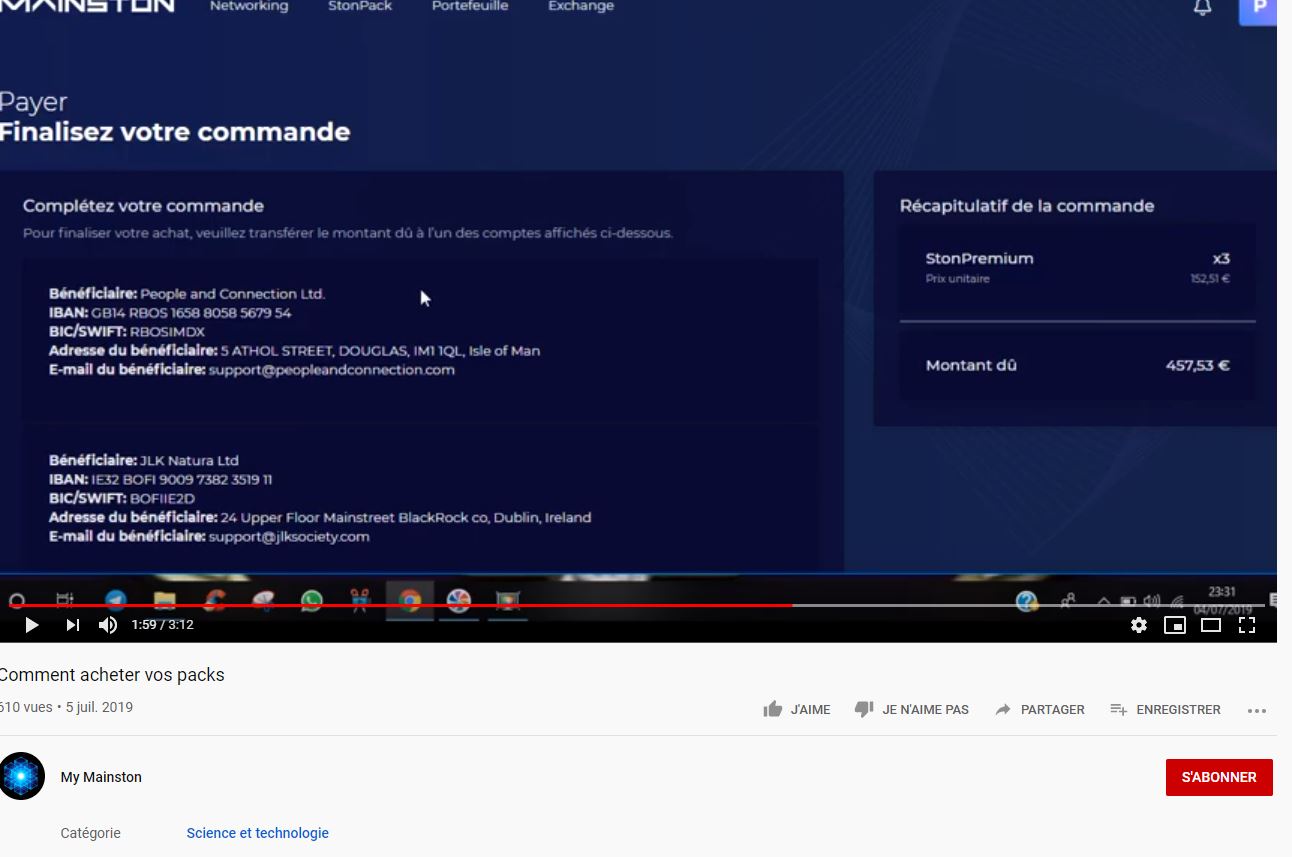1292x857 pixels.
Task: Open the Exchange menu item
Action: click(x=581, y=6)
